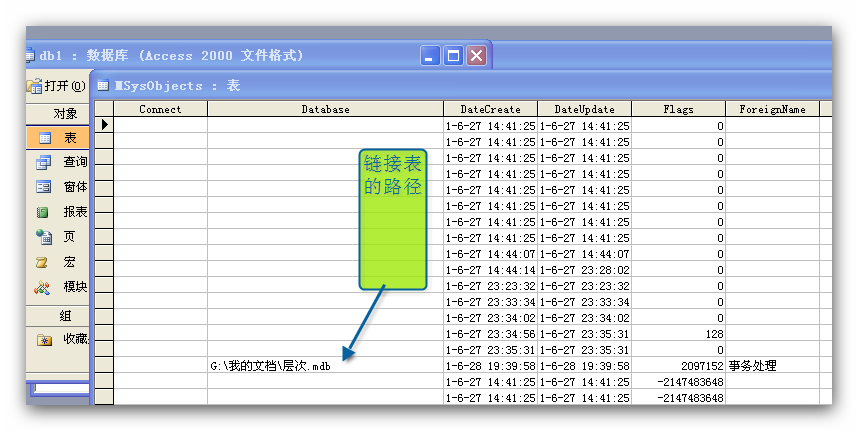
Task: Click the 对象 objects header button
Action: (57, 114)
